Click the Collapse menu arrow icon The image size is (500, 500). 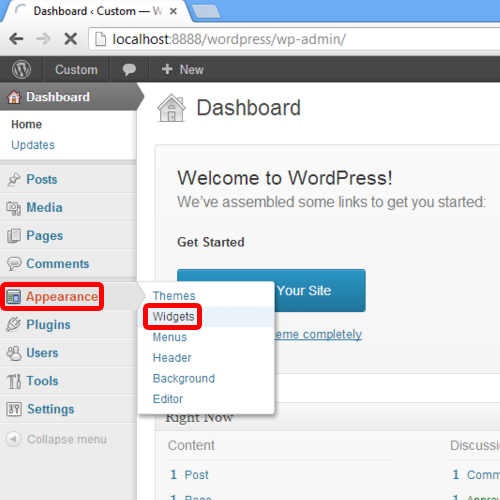tap(13, 439)
